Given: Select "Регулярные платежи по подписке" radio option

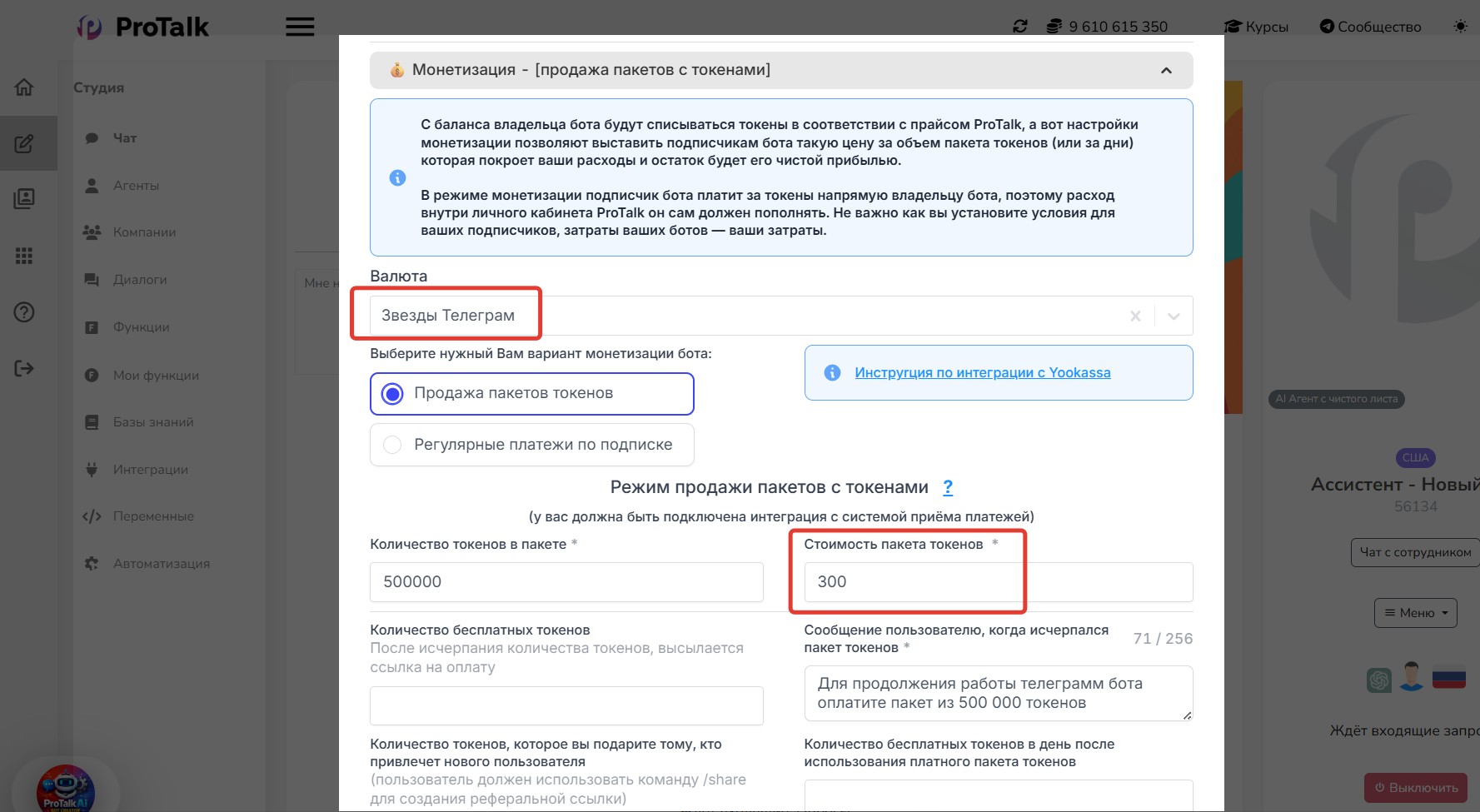Looking at the screenshot, I should pyautogui.click(x=392, y=445).
